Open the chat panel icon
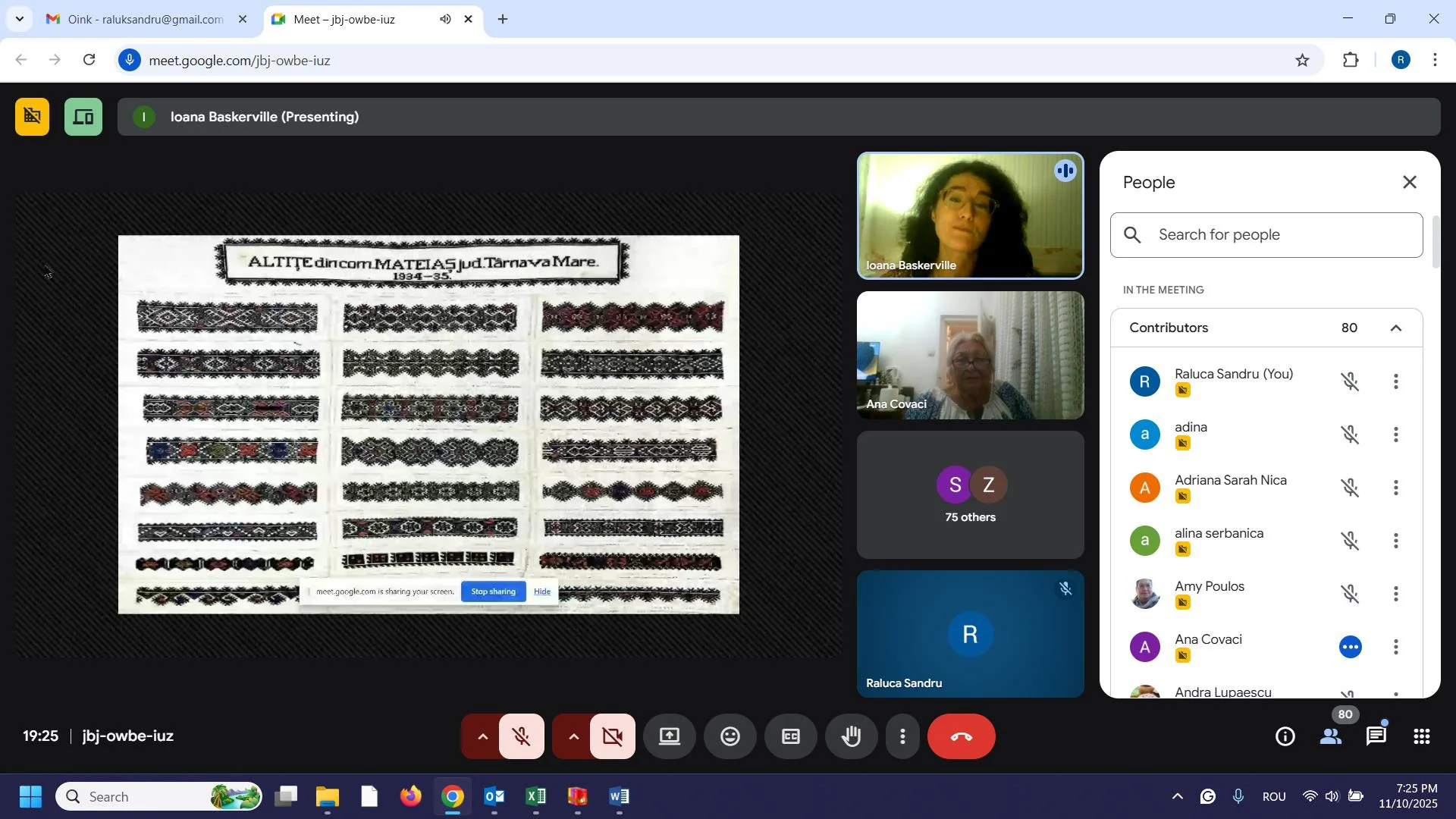 coord(1376,737)
